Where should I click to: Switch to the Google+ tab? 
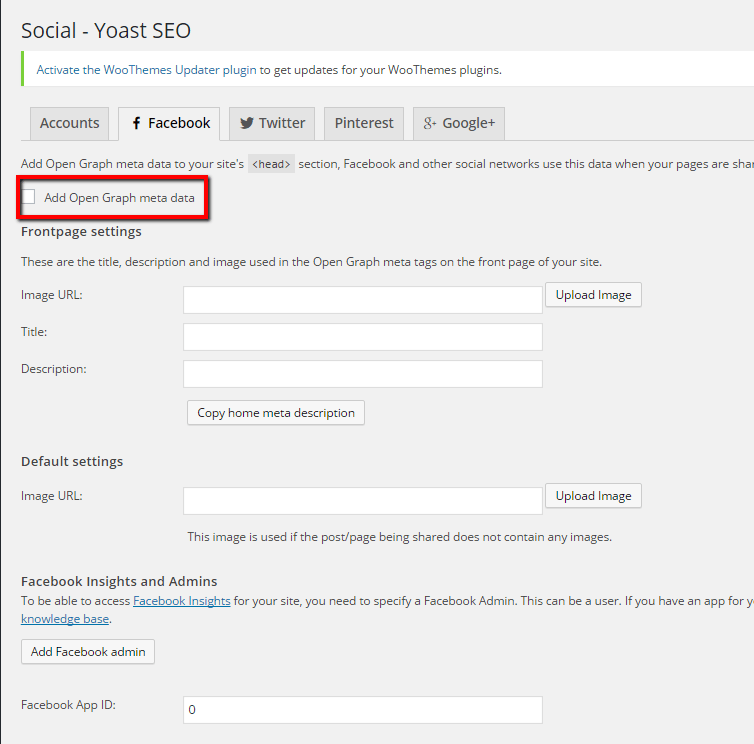click(x=459, y=124)
